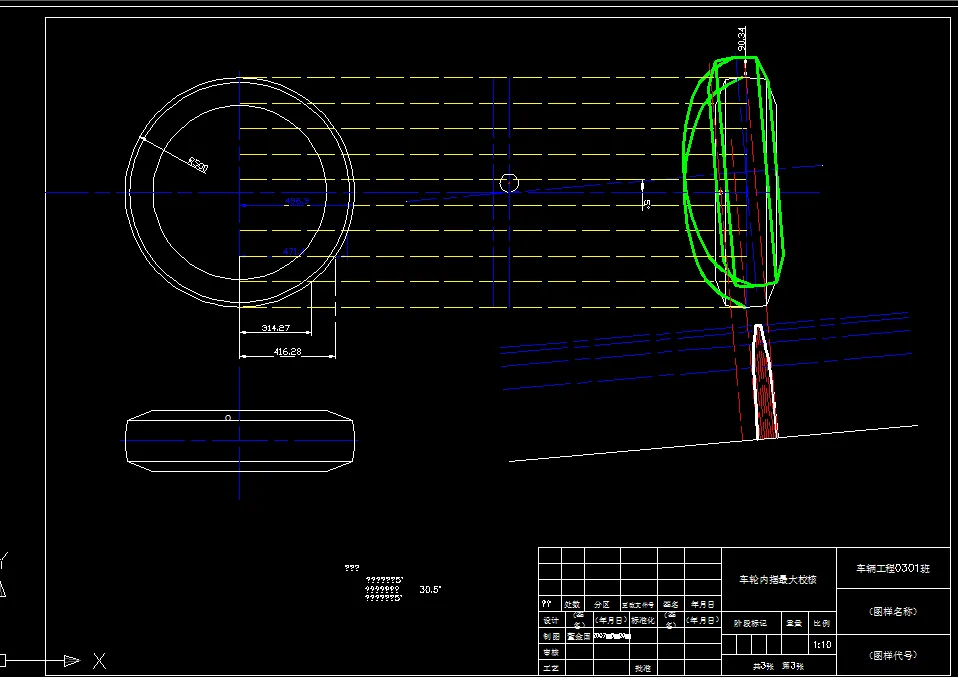The width and height of the screenshot is (958, 677).
Task: Click the 批准 cell label
Action: click(642, 668)
